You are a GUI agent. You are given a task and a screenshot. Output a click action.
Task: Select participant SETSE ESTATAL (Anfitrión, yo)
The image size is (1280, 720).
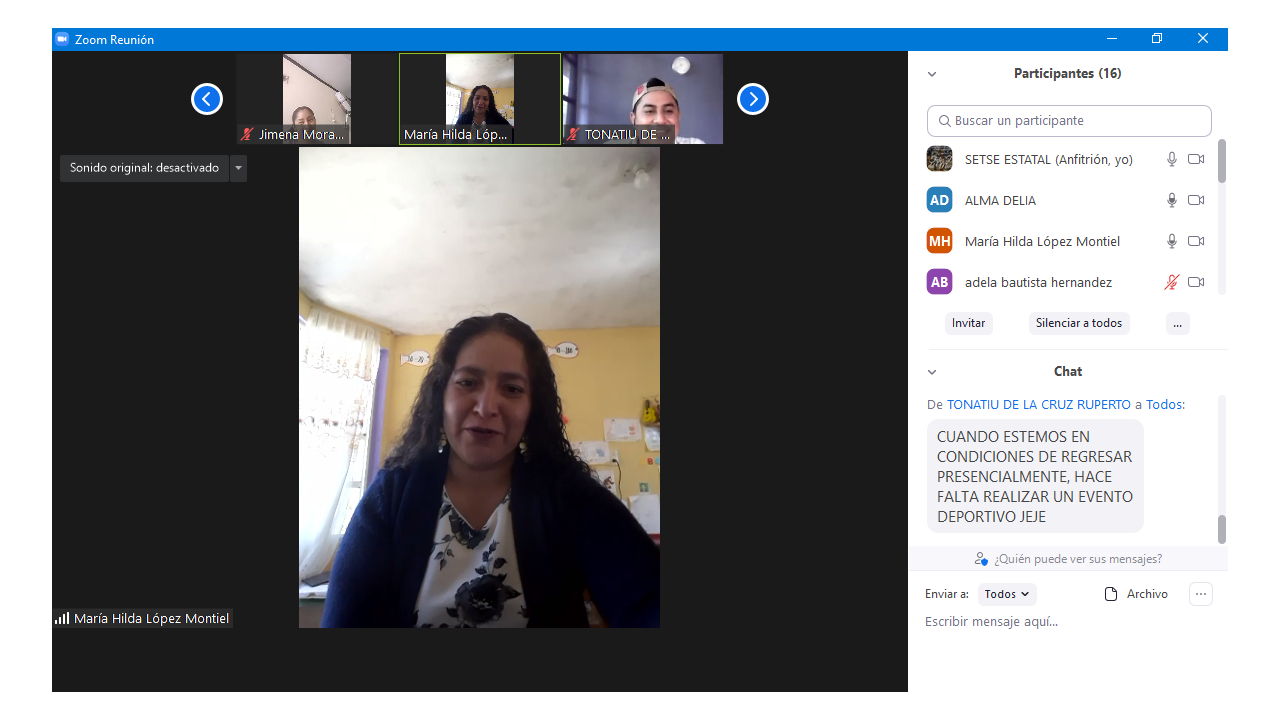[x=1048, y=159]
